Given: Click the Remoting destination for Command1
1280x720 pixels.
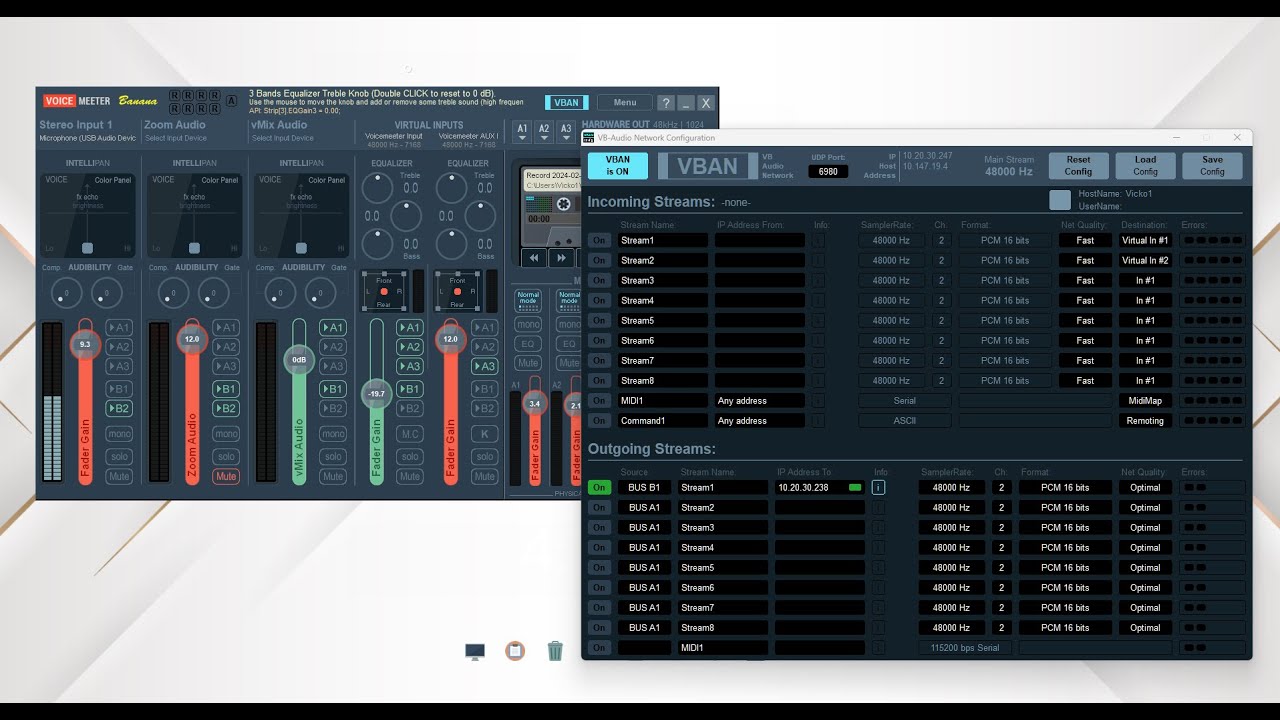Looking at the screenshot, I should [1145, 420].
